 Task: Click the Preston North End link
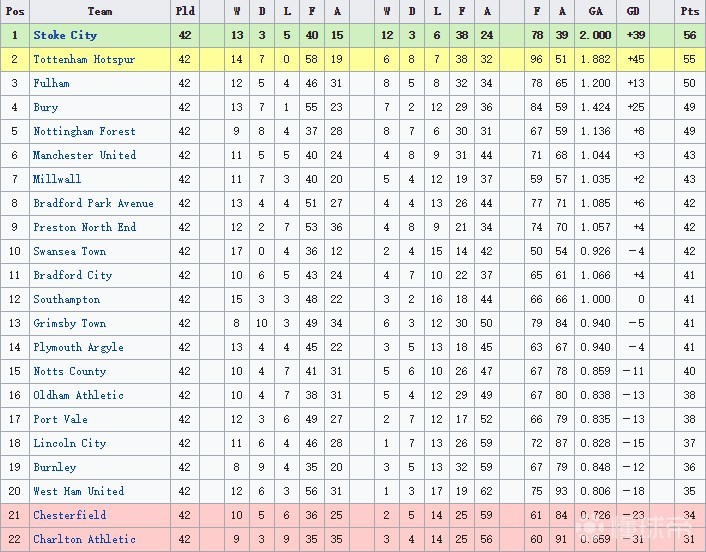coord(84,227)
